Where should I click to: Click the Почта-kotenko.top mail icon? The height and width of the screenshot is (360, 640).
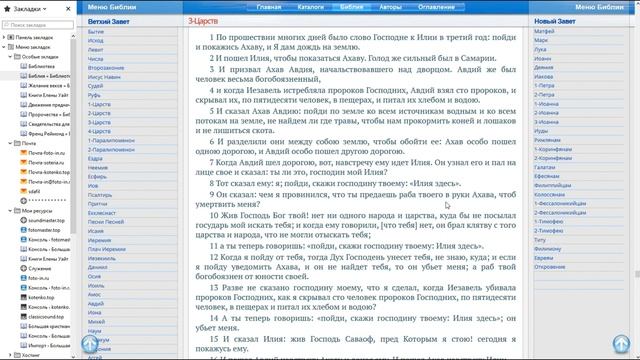pos(24,172)
